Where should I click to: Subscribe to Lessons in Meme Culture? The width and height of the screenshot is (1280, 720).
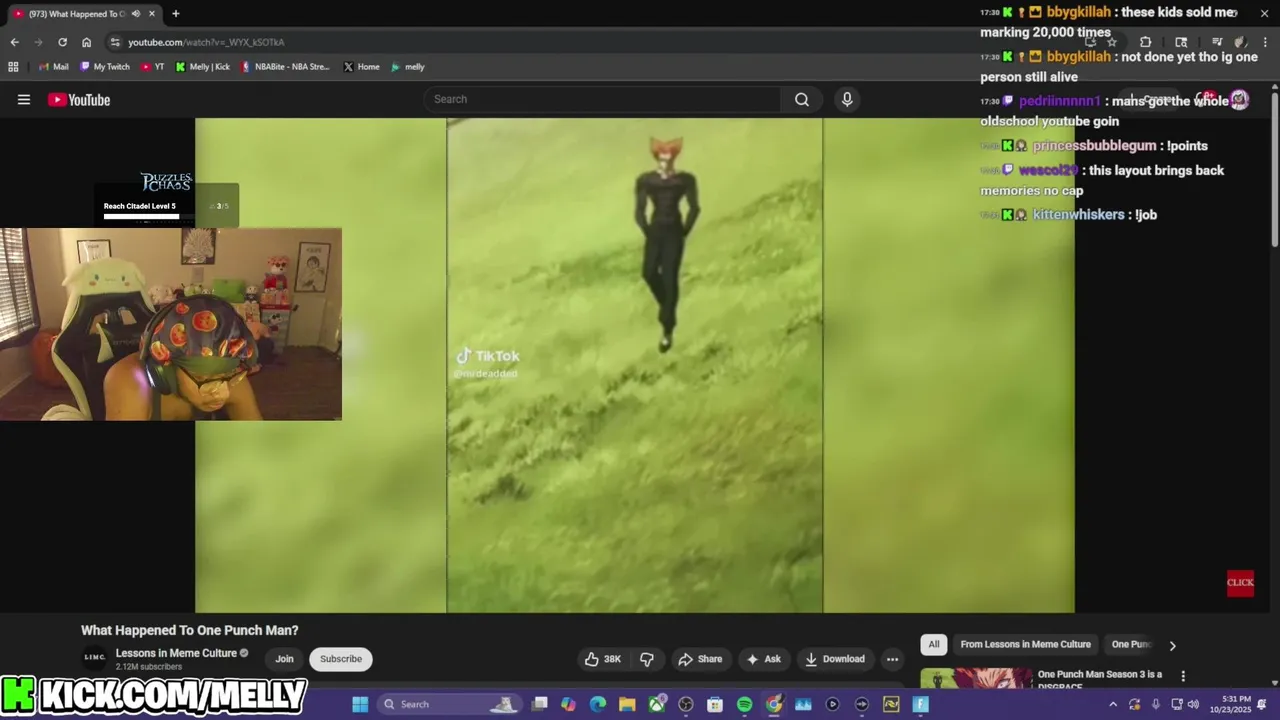click(x=341, y=659)
